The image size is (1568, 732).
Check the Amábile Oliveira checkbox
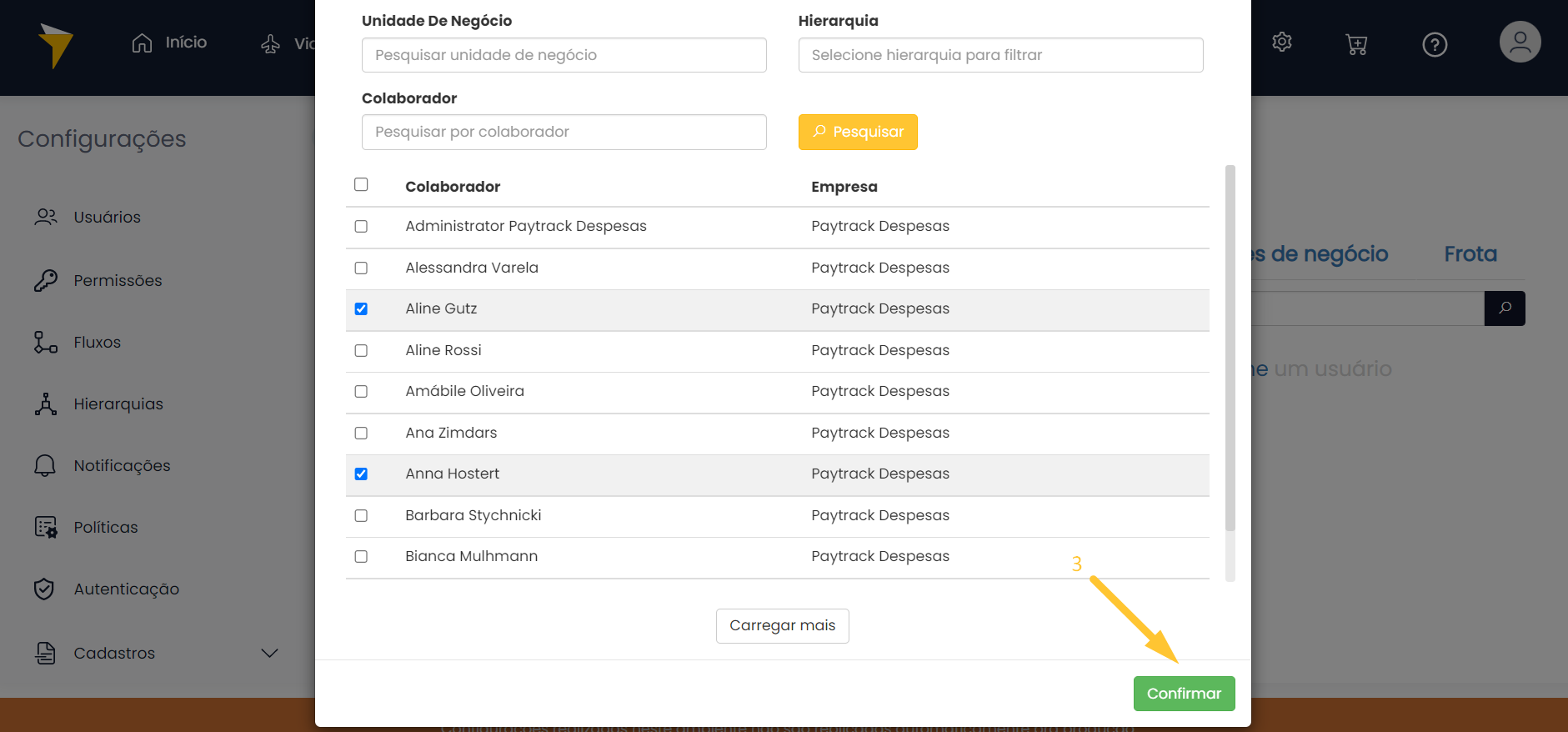pos(361,391)
